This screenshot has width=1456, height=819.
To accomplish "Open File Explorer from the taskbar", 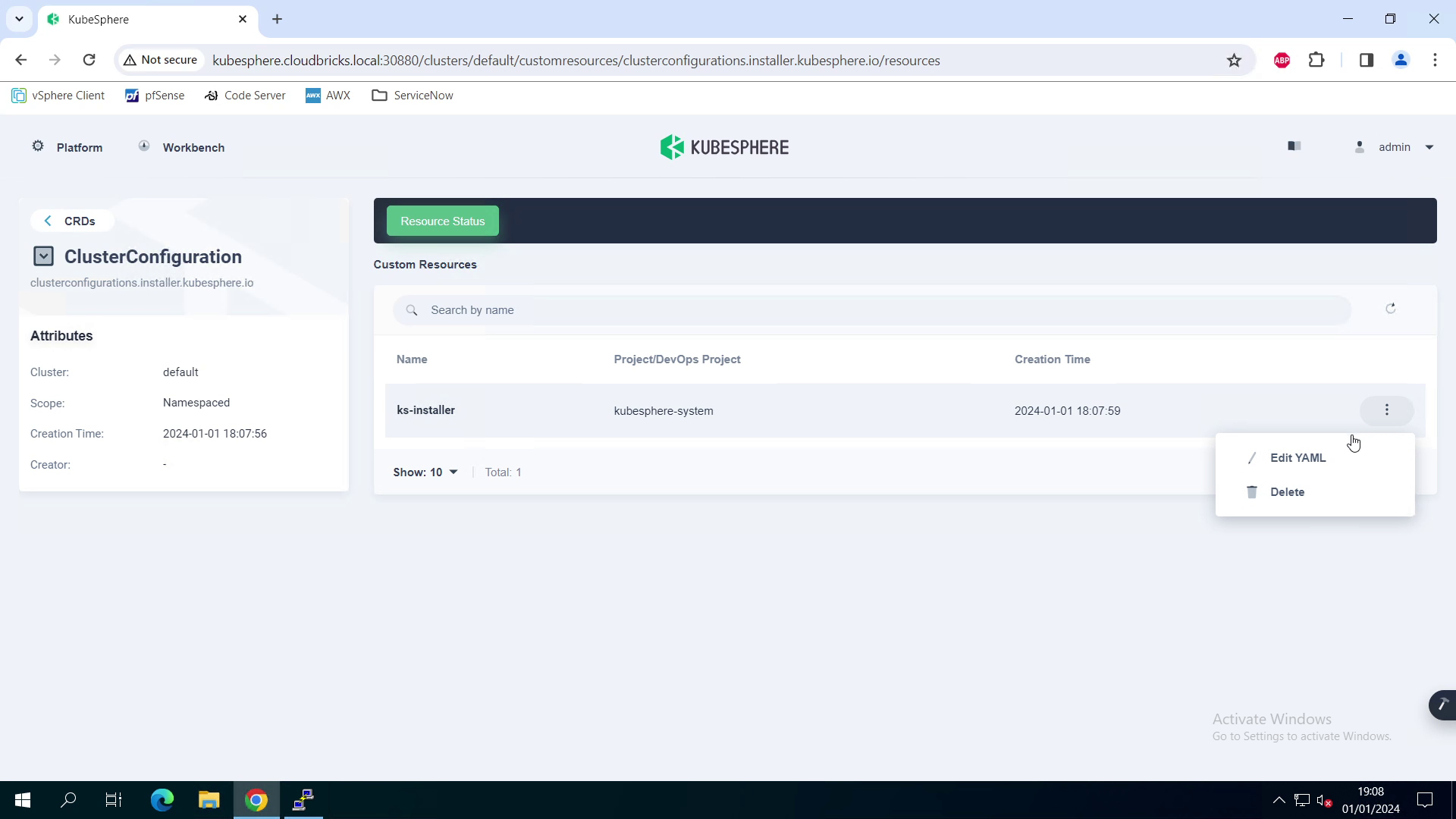I will click(209, 800).
